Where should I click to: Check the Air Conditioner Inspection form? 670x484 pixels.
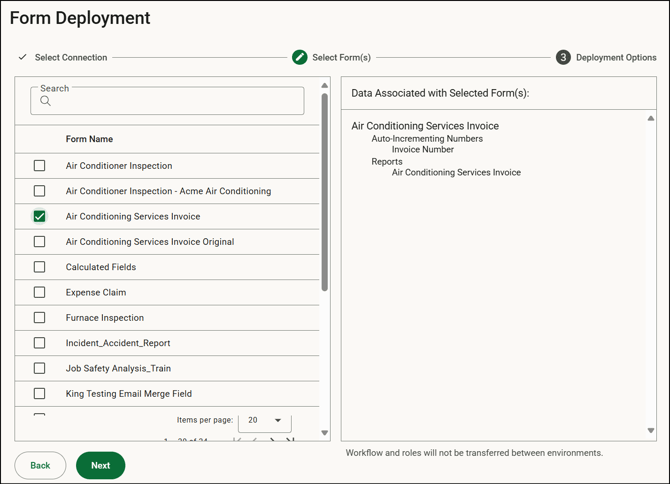coord(40,166)
